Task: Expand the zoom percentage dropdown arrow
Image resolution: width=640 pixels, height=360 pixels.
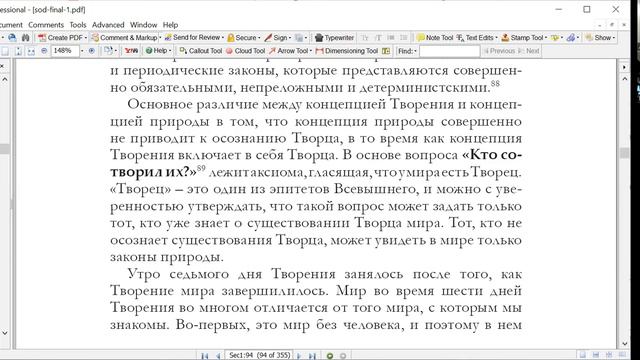Action: pyautogui.click(x=82, y=51)
